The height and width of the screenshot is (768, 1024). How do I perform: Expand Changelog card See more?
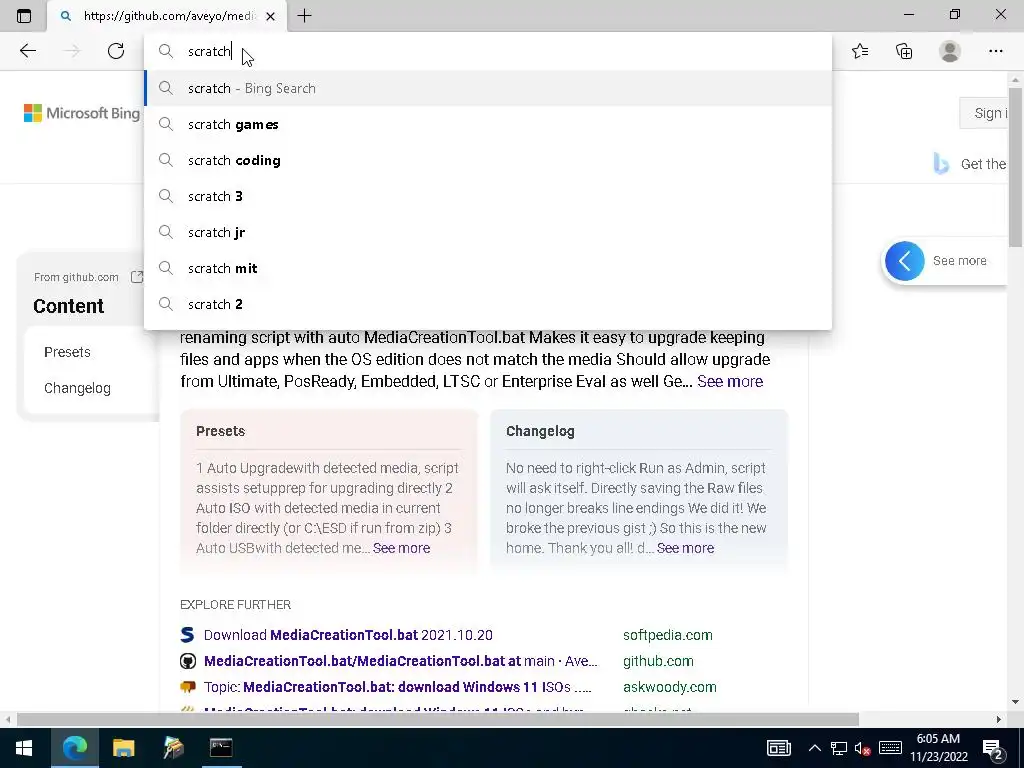click(685, 548)
